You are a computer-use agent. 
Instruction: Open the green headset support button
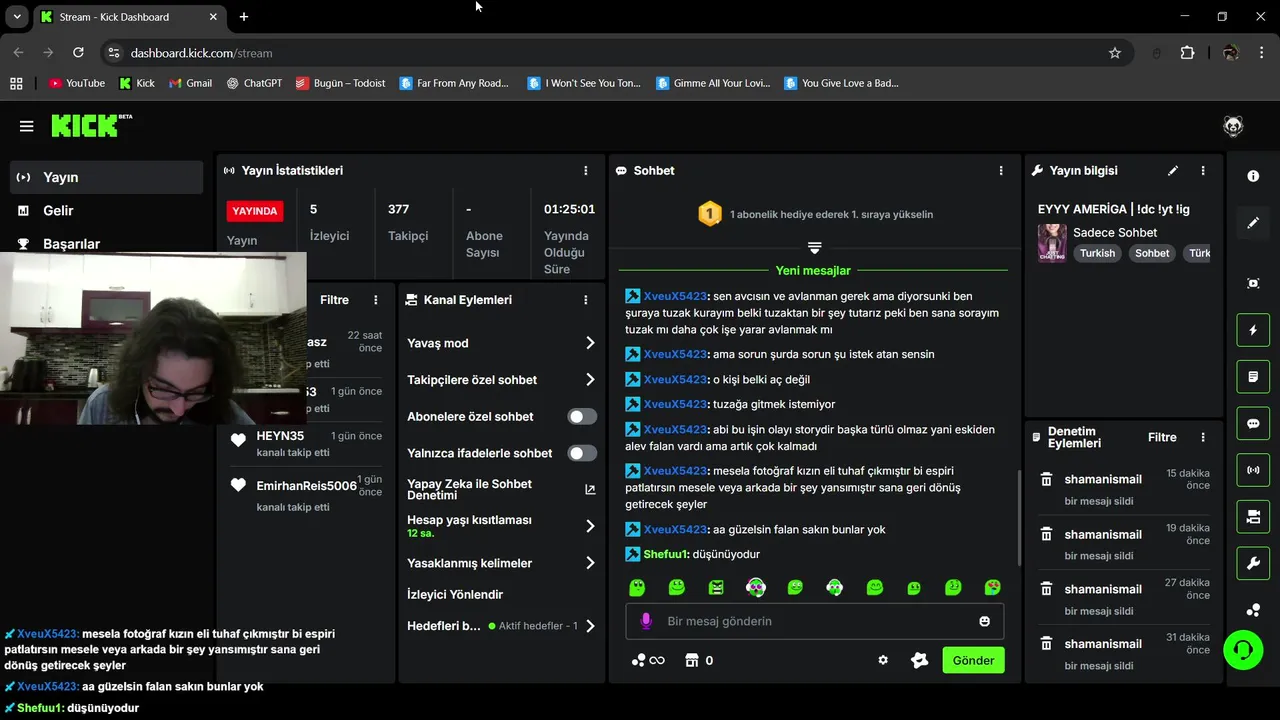click(x=1243, y=650)
